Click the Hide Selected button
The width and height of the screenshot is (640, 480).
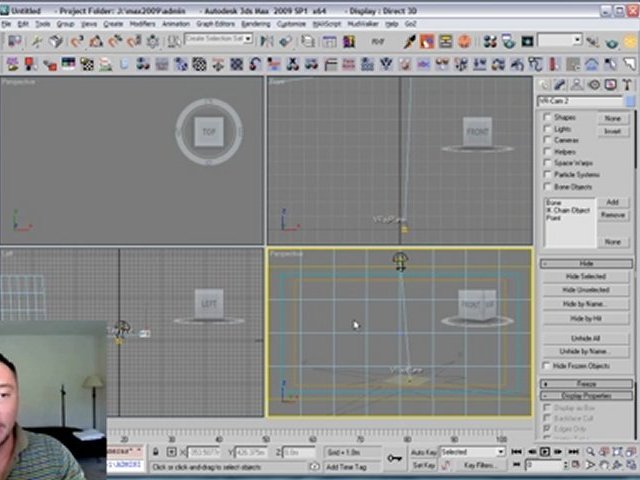586,276
